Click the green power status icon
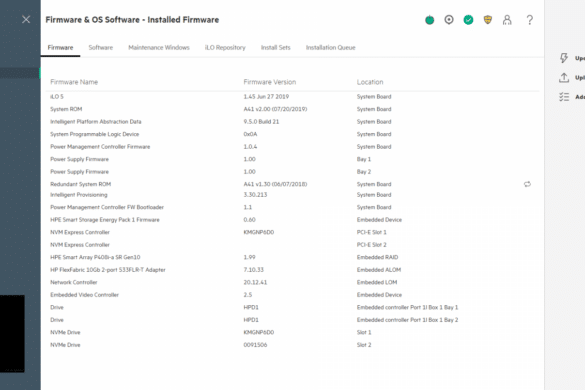Image resolution: width=585 pixels, height=390 pixels. (429, 20)
